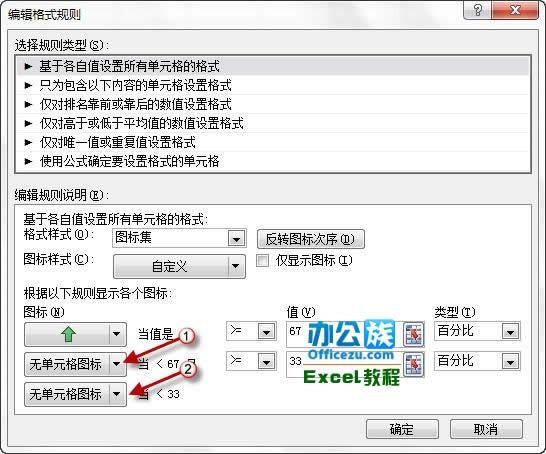Click the range selector icon beside value 67
This screenshot has width=546, height=454.
tap(414, 334)
